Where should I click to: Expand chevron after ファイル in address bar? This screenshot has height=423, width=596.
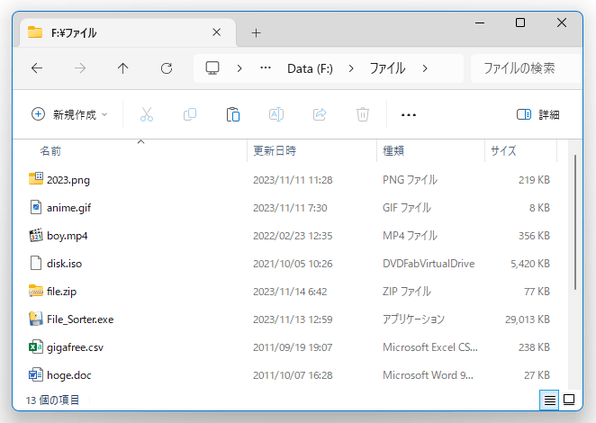coord(425,68)
